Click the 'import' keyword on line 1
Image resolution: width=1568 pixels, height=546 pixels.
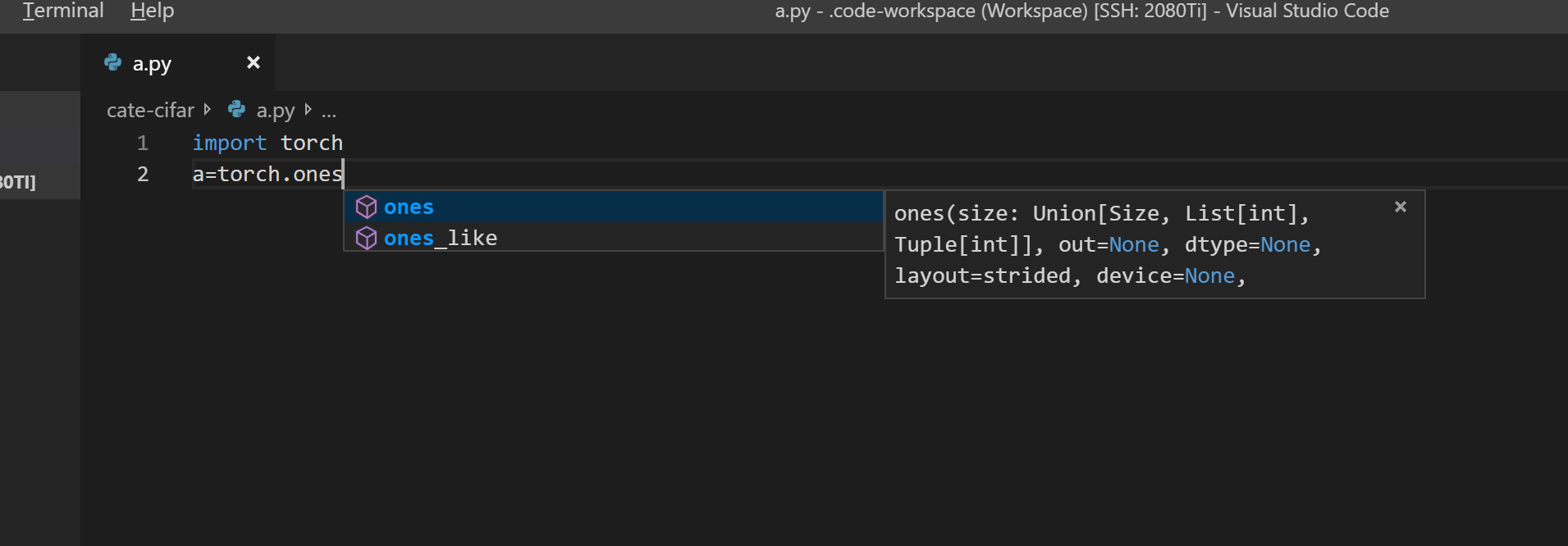click(x=230, y=143)
